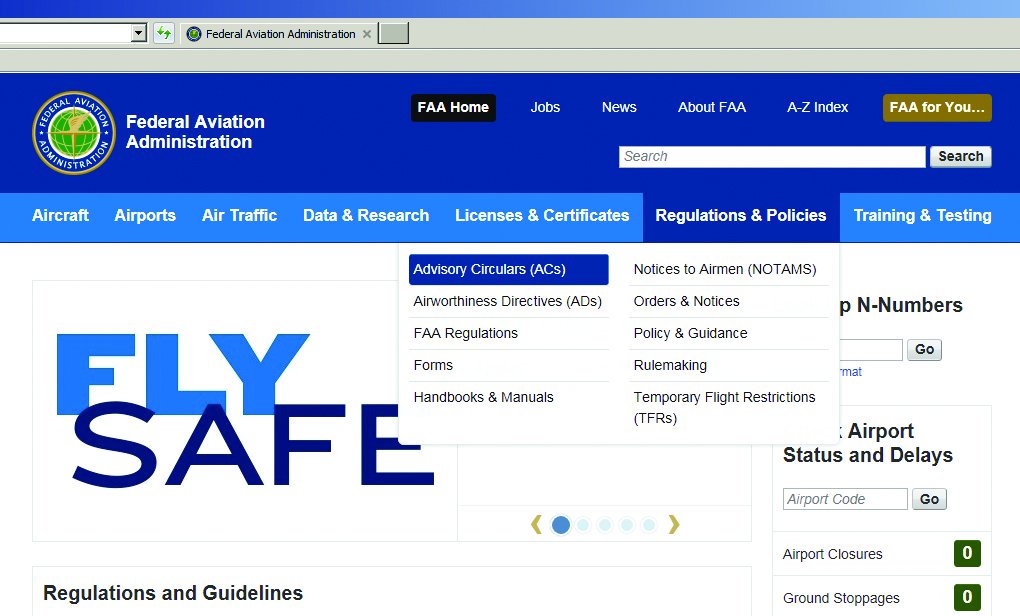Screen dimensions: 1020x616
Task: Click the Federal Aviation Administration seal logo
Action: coord(74,132)
